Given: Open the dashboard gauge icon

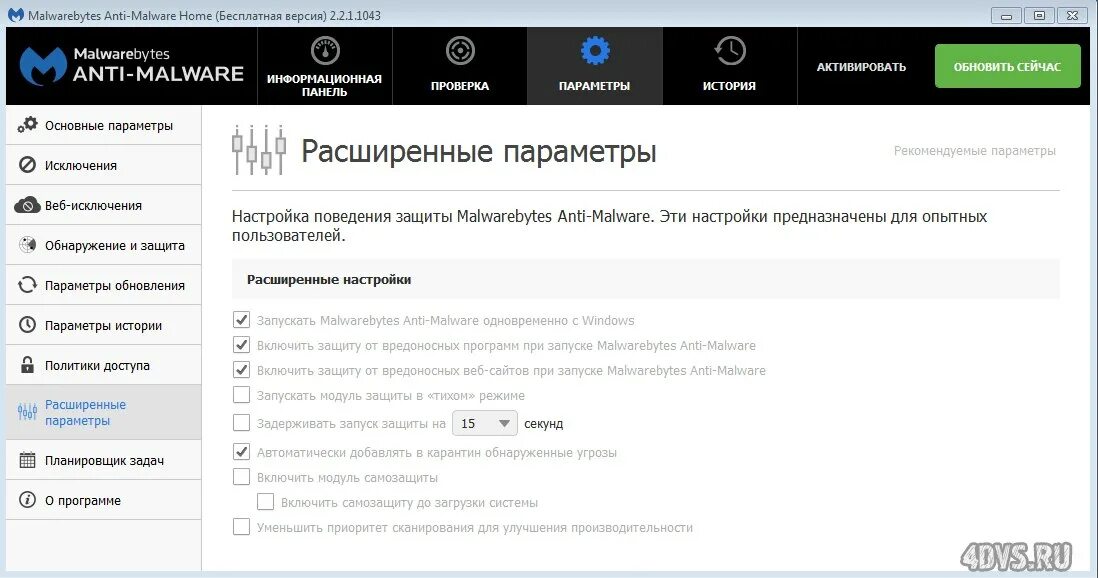Looking at the screenshot, I should pyautogui.click(x=325, y=50).
